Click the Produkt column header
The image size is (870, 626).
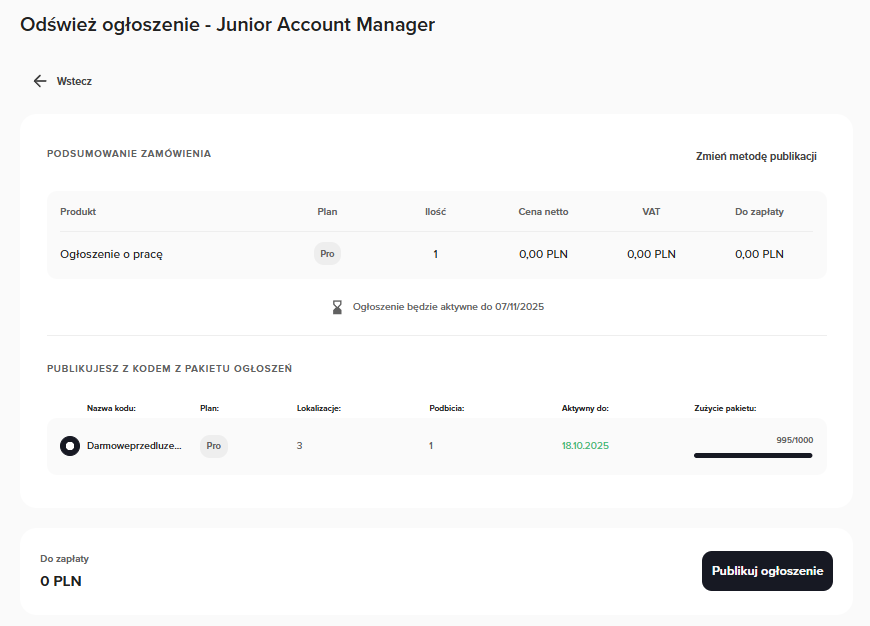point(78,212)
